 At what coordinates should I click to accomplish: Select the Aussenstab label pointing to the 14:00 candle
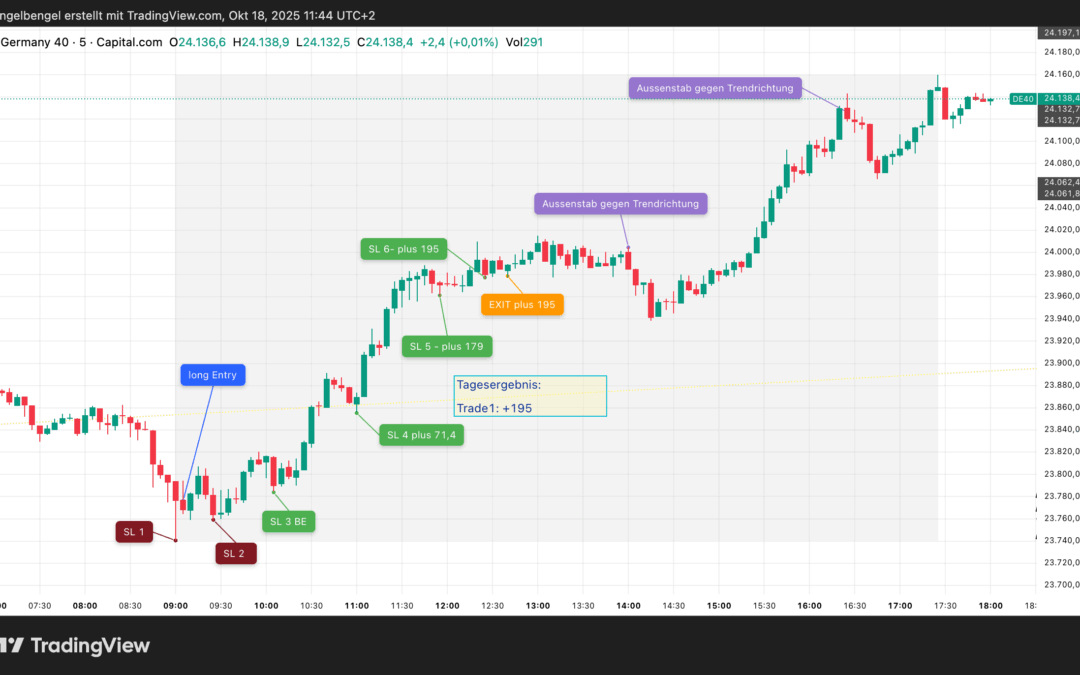tap(620, 204)
